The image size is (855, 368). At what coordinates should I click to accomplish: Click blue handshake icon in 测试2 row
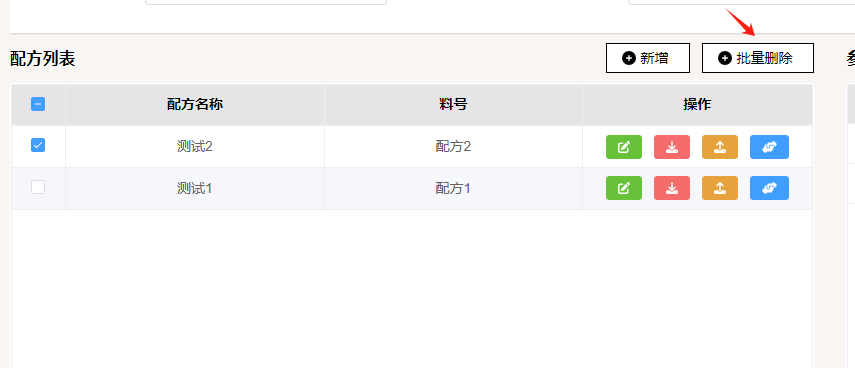769,147
